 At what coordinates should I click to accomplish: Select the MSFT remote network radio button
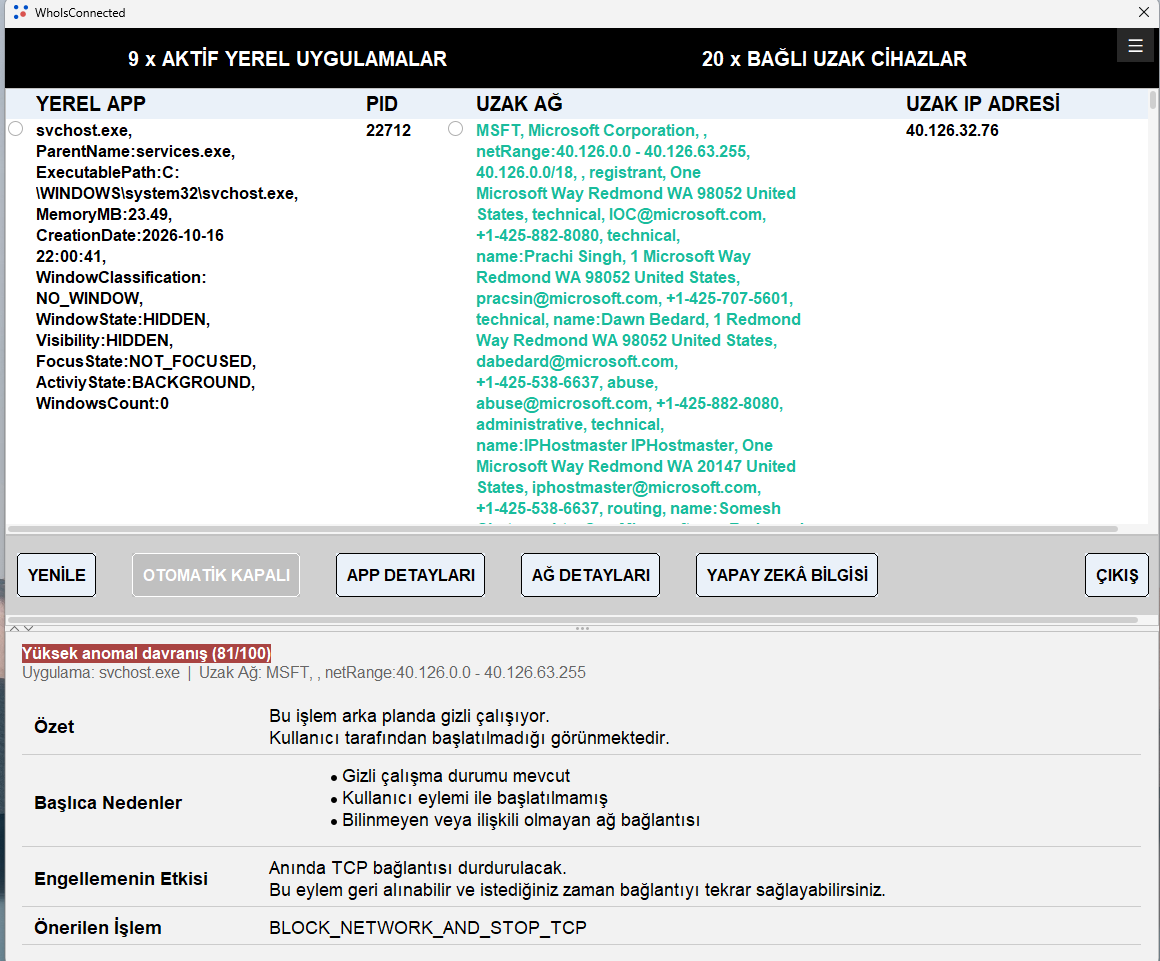[x=456, y=129]
